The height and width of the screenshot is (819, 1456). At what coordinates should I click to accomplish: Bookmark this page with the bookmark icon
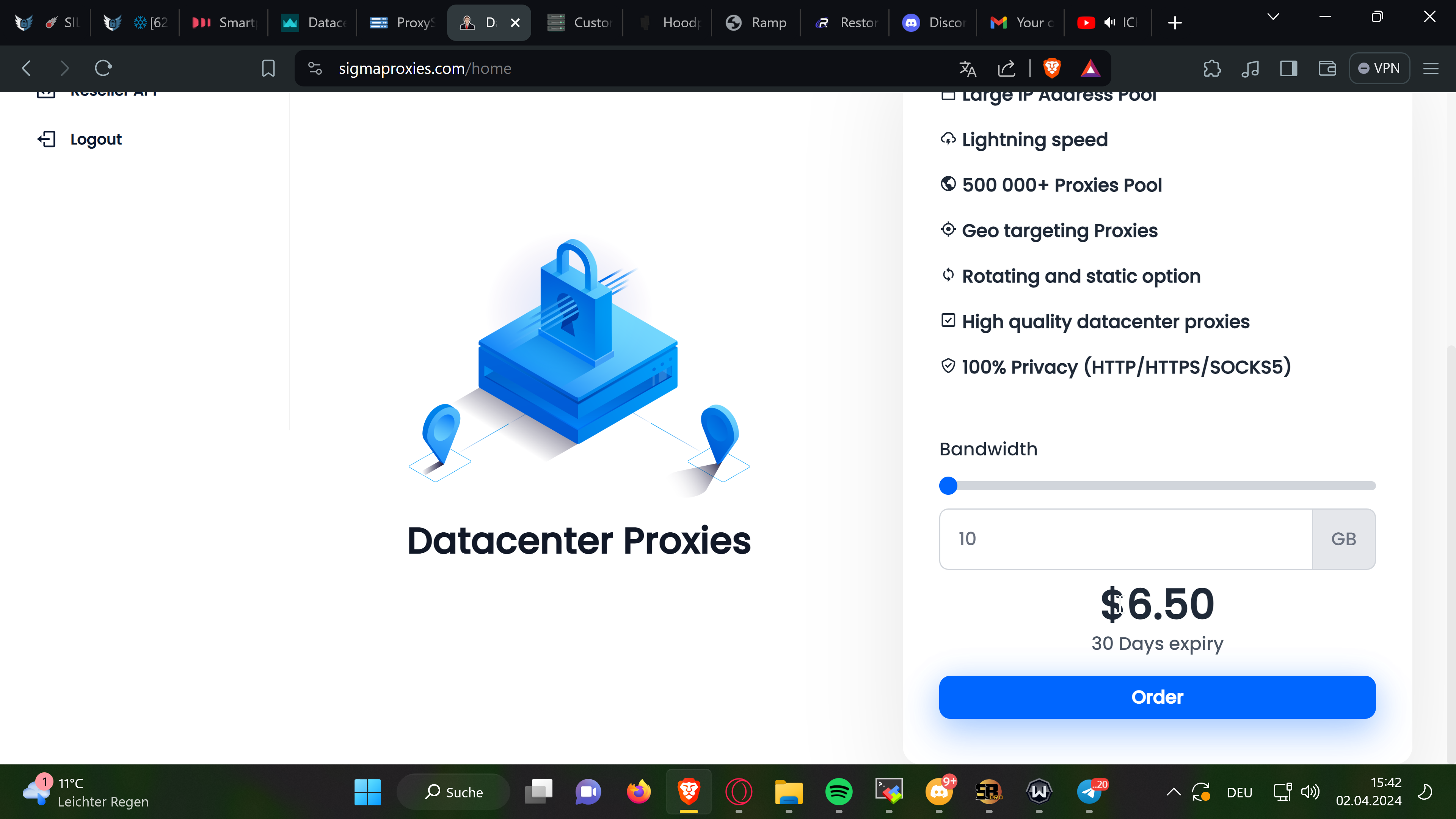pyautogui.click(x=268, y=68)
